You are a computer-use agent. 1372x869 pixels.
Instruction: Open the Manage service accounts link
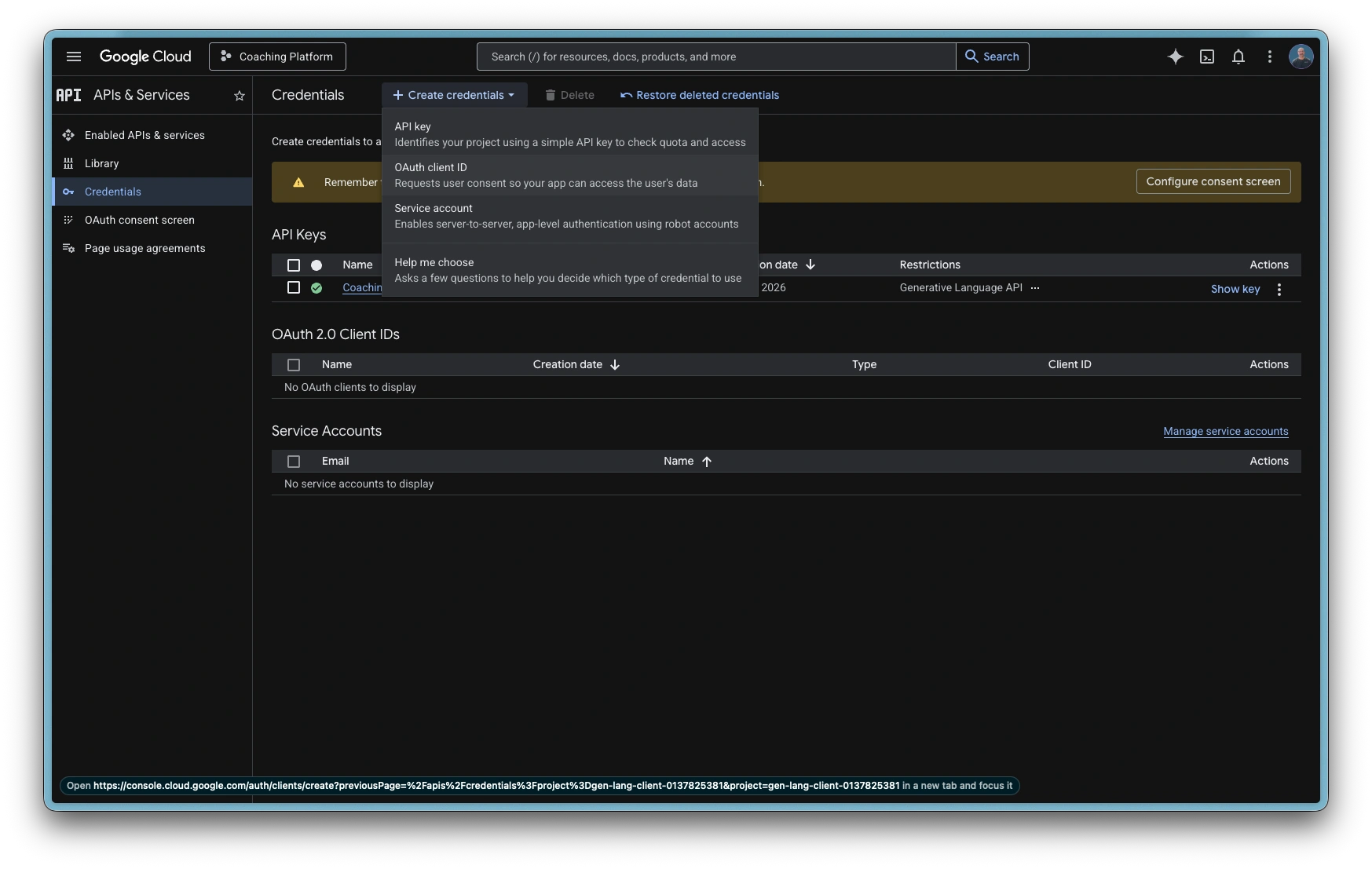point(1225,431)
